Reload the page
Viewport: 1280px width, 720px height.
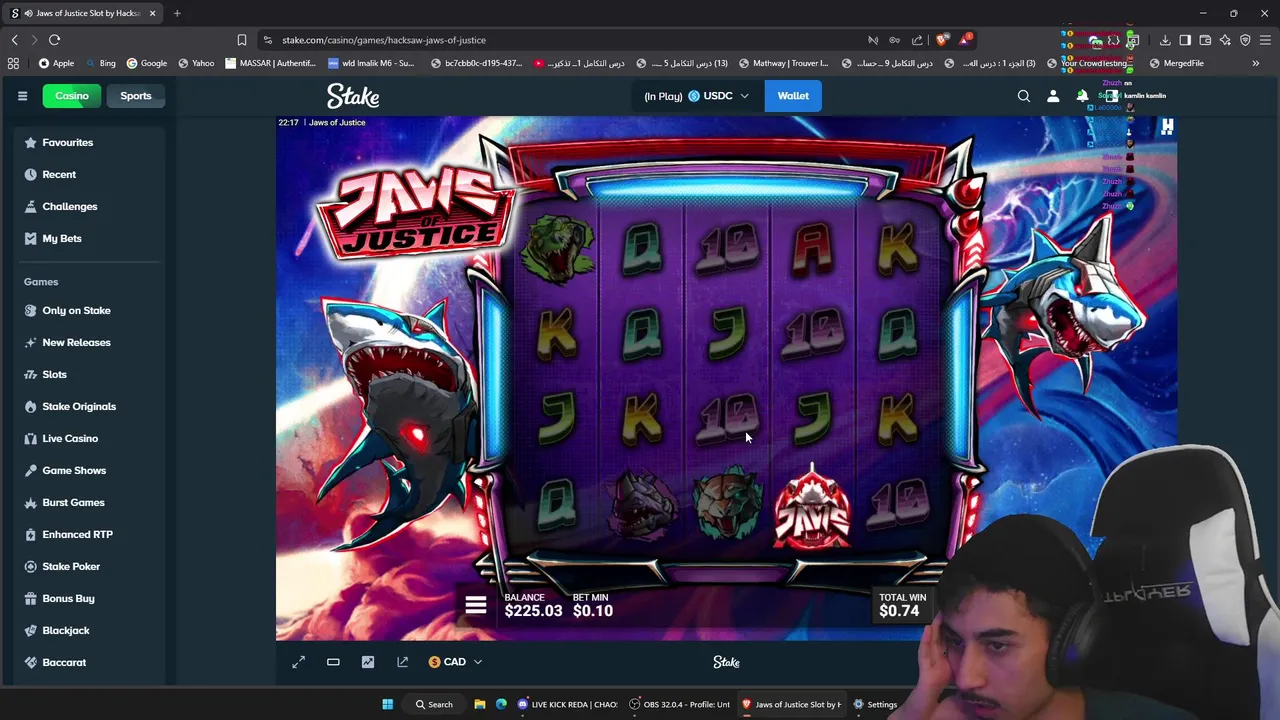54,40
